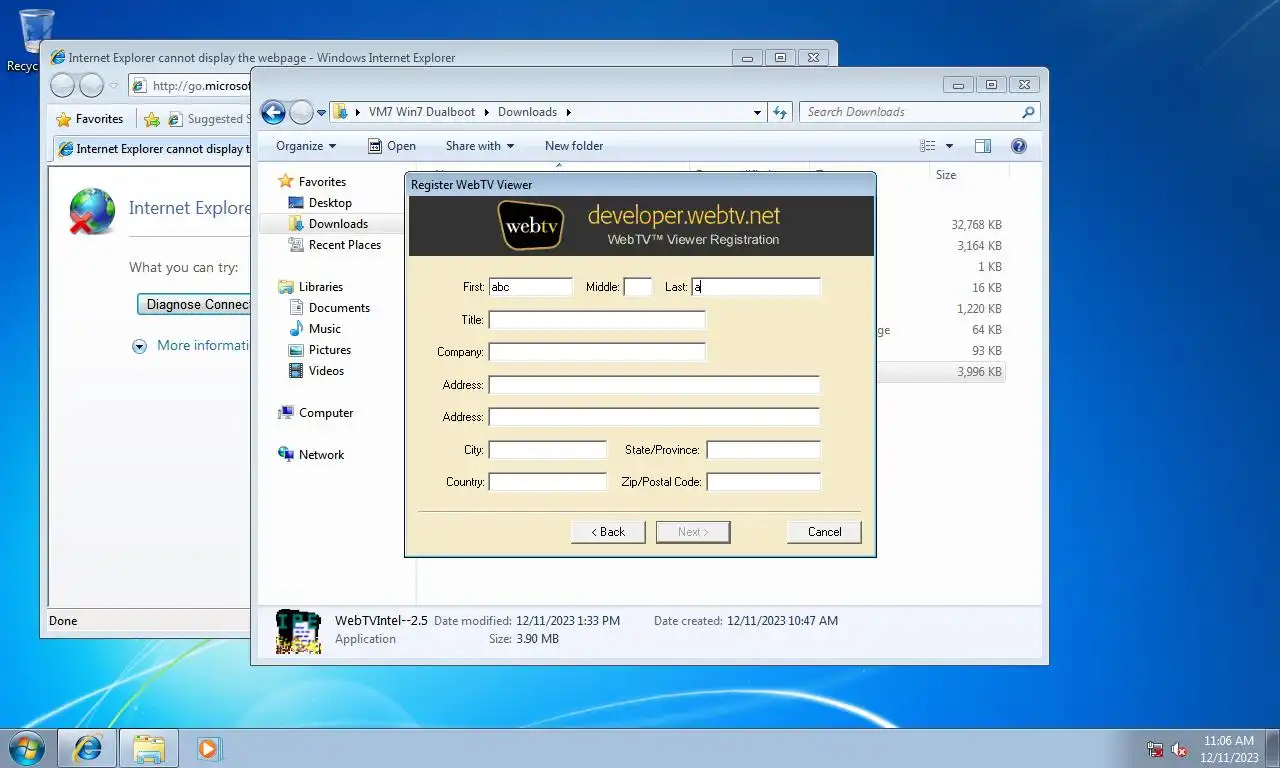This screenshot has width=1280, height=768.
Task: Open the Start menu
Action: point(27,748)
